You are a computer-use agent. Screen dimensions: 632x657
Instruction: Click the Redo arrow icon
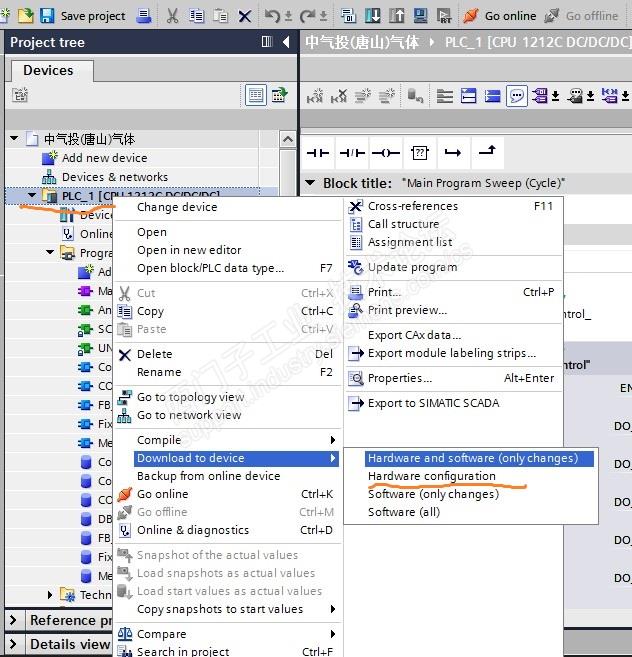click(x=308, y=16)
